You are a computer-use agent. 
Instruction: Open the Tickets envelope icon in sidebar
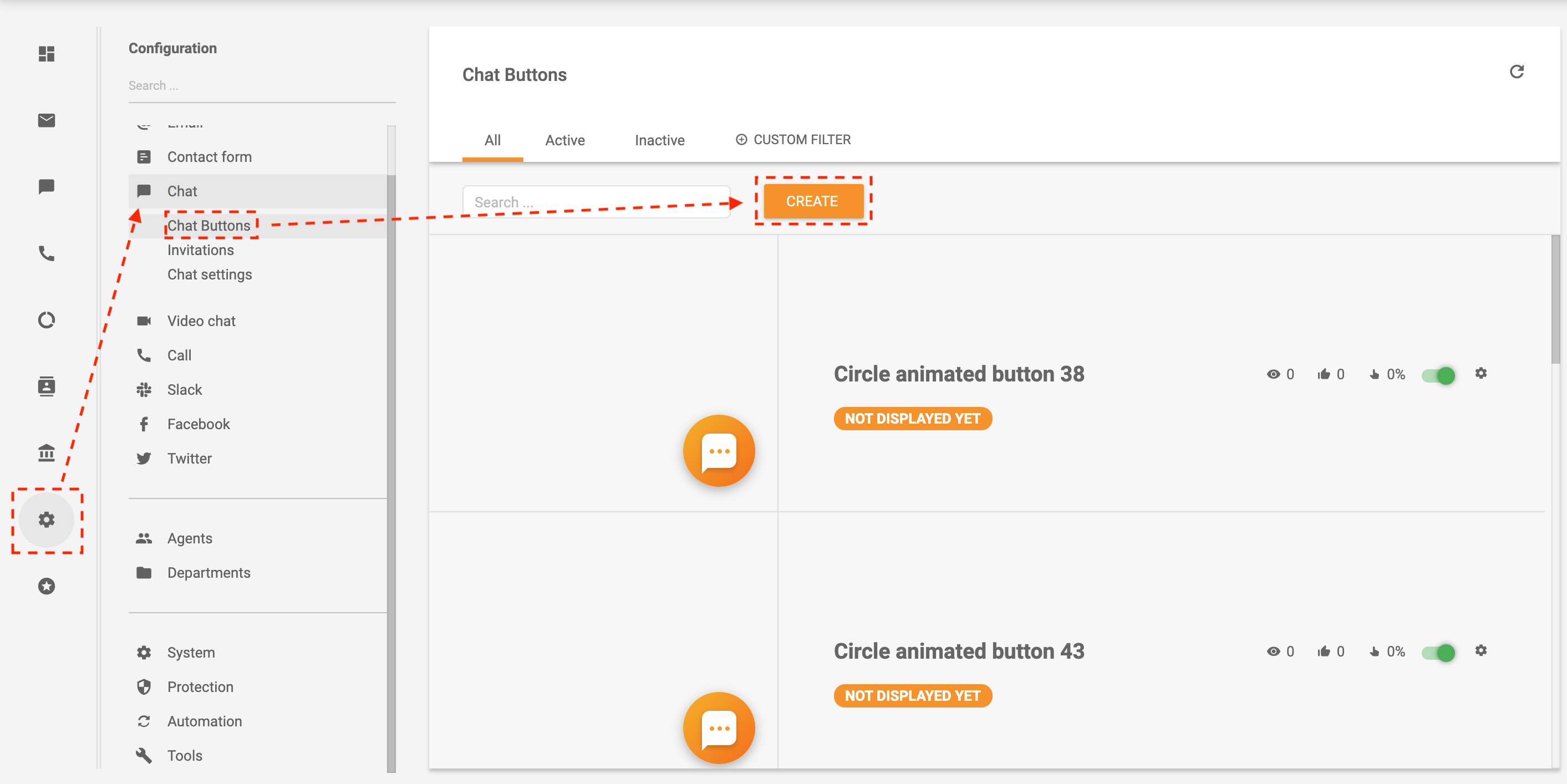[x=45, y=120]
